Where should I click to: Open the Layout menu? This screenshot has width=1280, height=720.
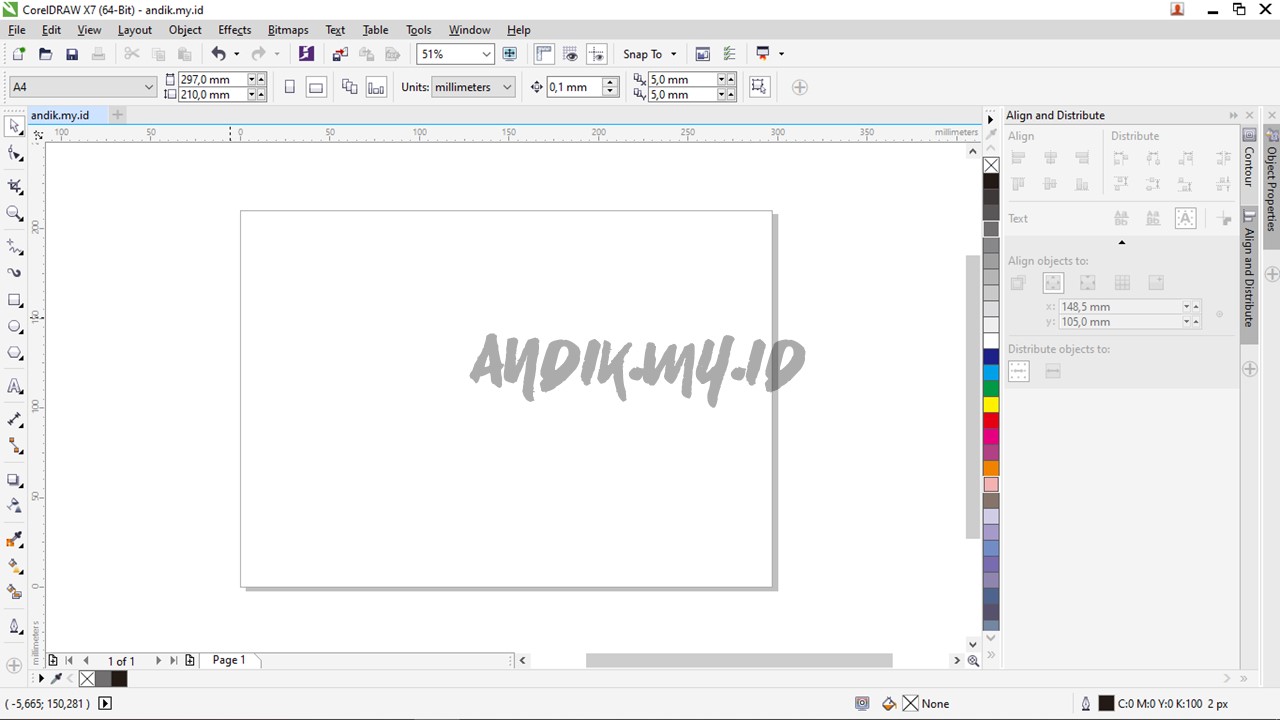click(135, 30)
